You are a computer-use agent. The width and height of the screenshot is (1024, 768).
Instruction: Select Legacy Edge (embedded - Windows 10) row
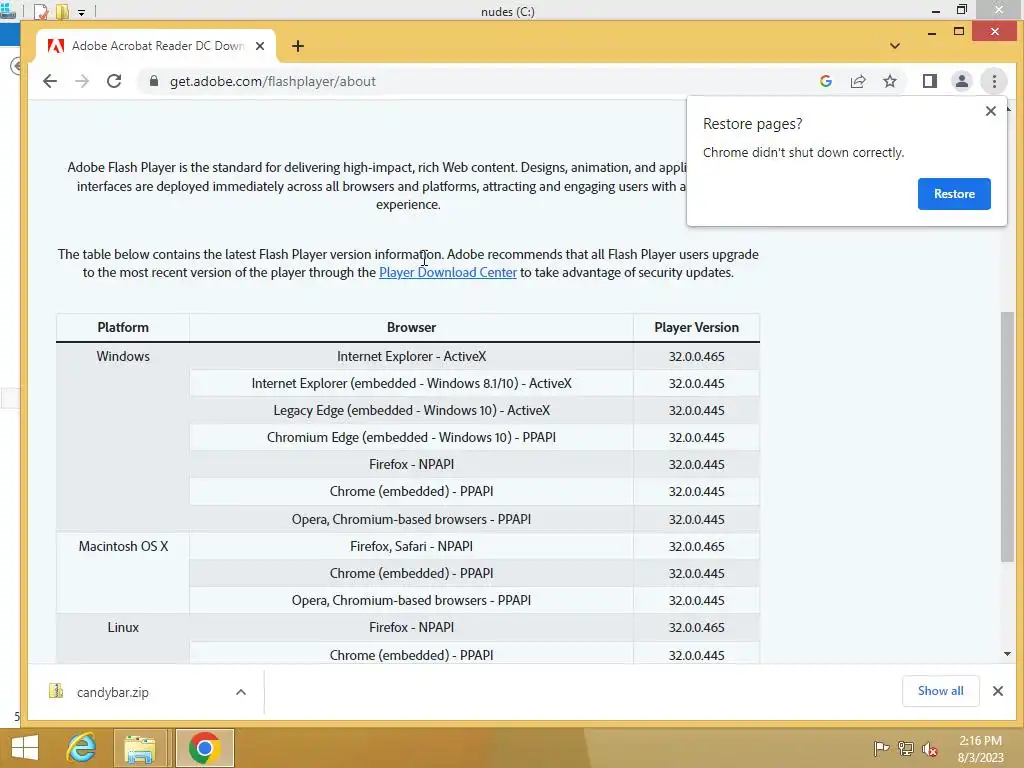[411, 410]
